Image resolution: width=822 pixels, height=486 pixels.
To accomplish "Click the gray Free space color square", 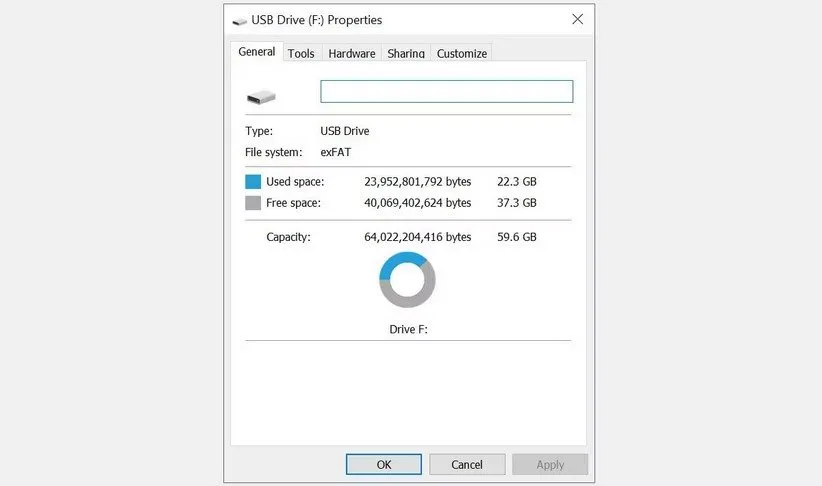I will (253, 203).
